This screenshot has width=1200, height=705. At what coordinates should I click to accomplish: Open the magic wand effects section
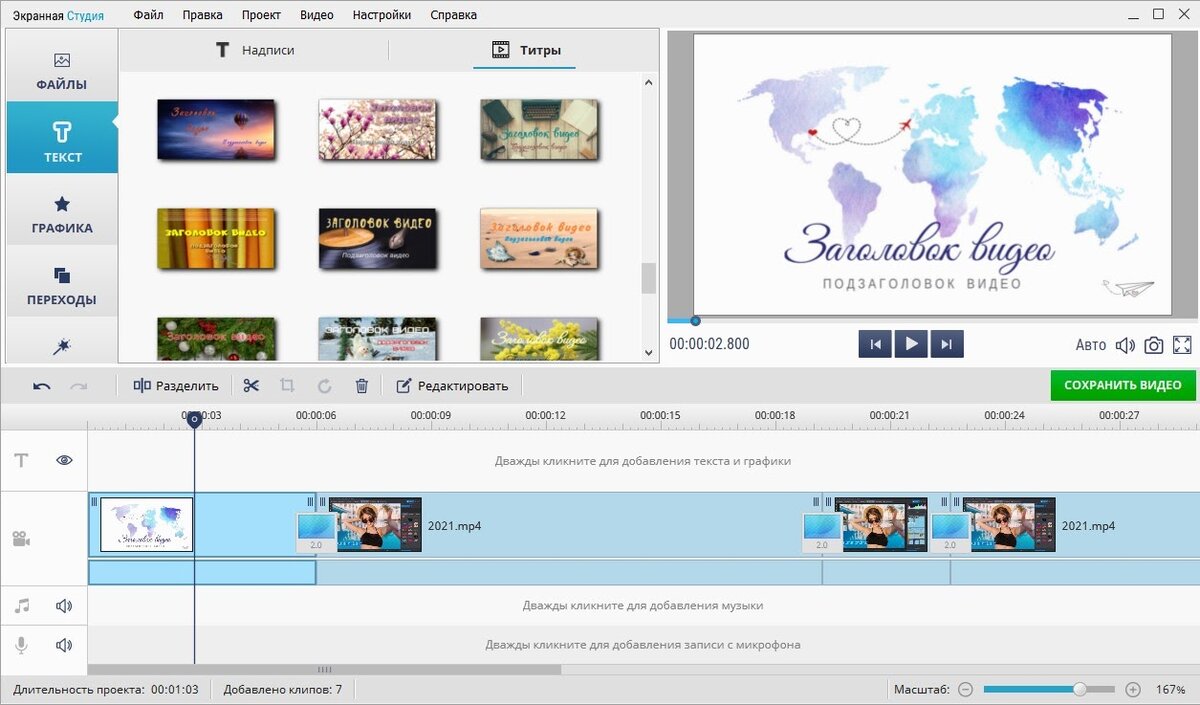pyautogui.click(x=62, y=346)
